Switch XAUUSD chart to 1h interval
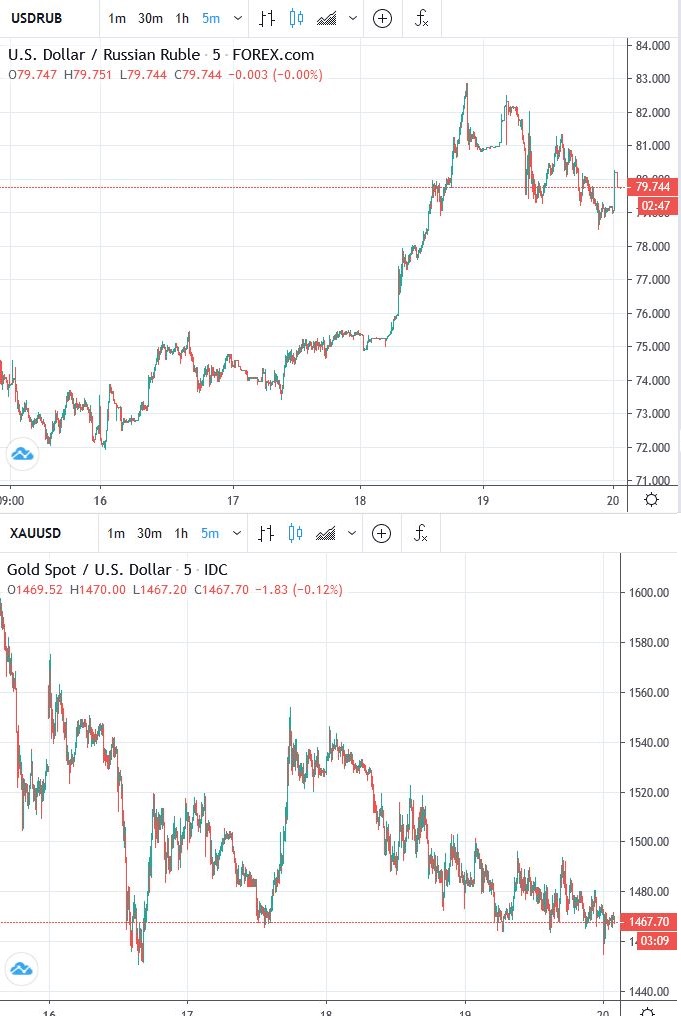This screenshot has width=681, height=1016. (x=181, y=533)
